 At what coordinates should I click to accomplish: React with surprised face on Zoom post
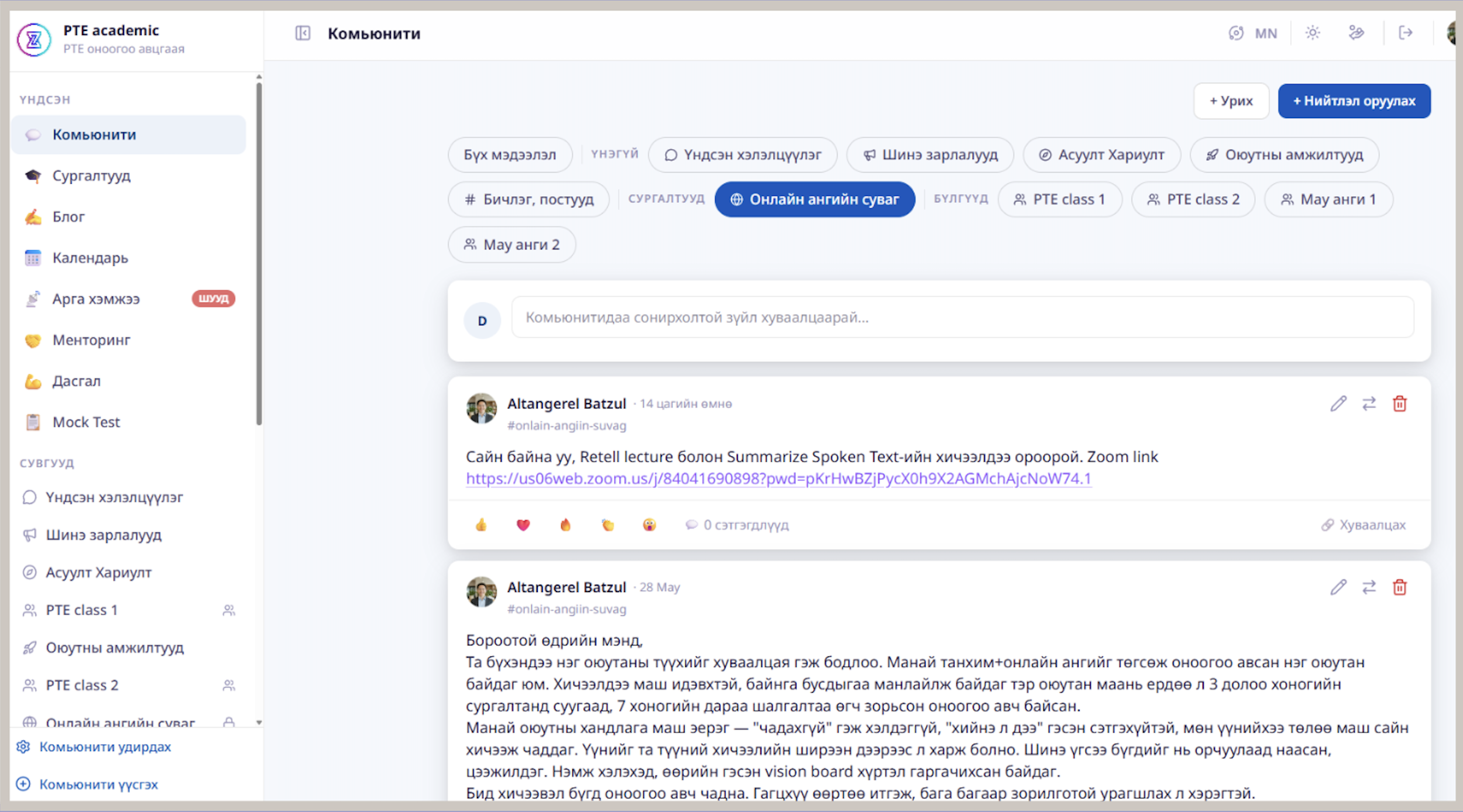click(x=650, y=525)
